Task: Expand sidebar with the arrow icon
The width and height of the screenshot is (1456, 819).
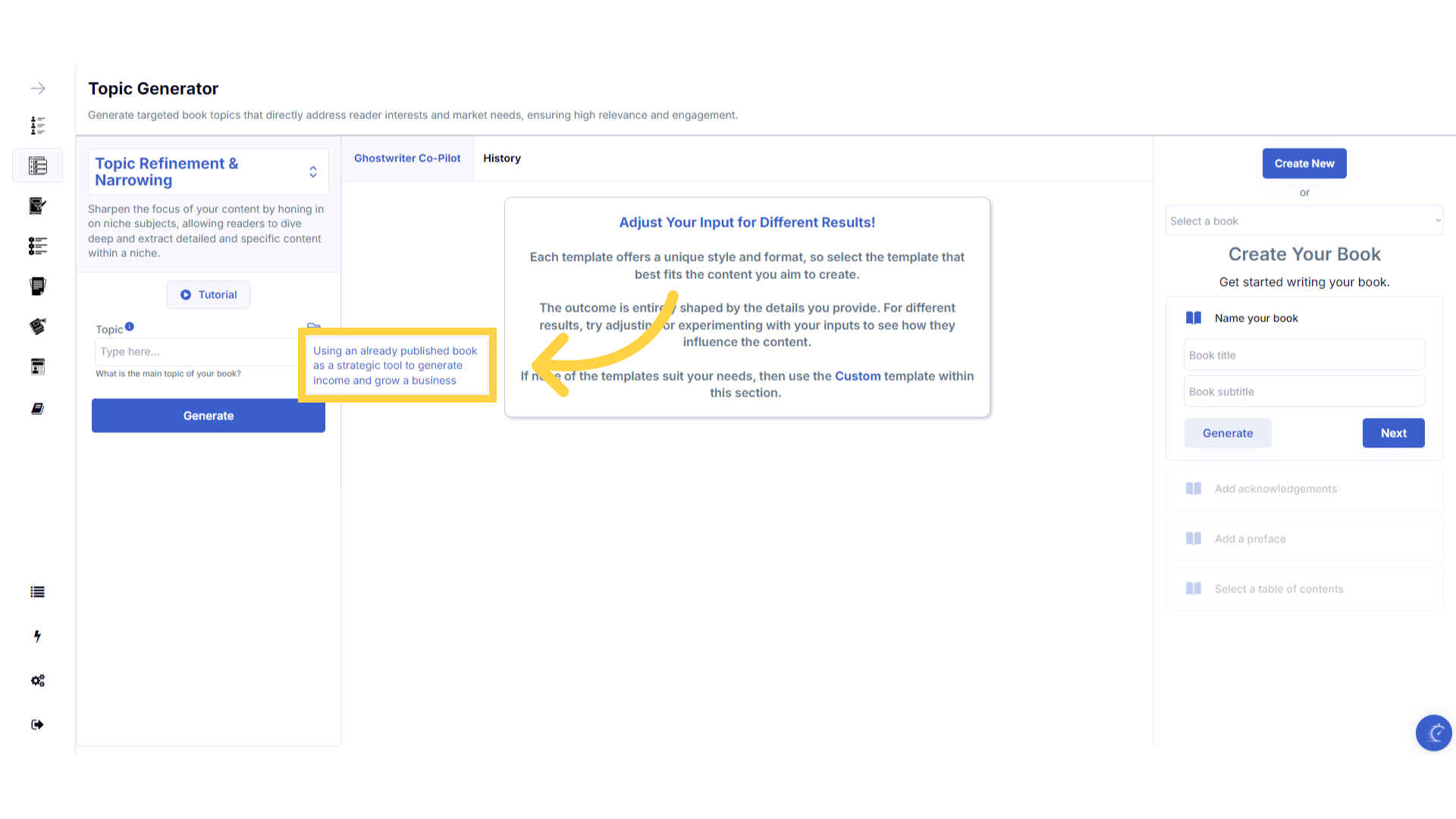Action: coord(38,89)
